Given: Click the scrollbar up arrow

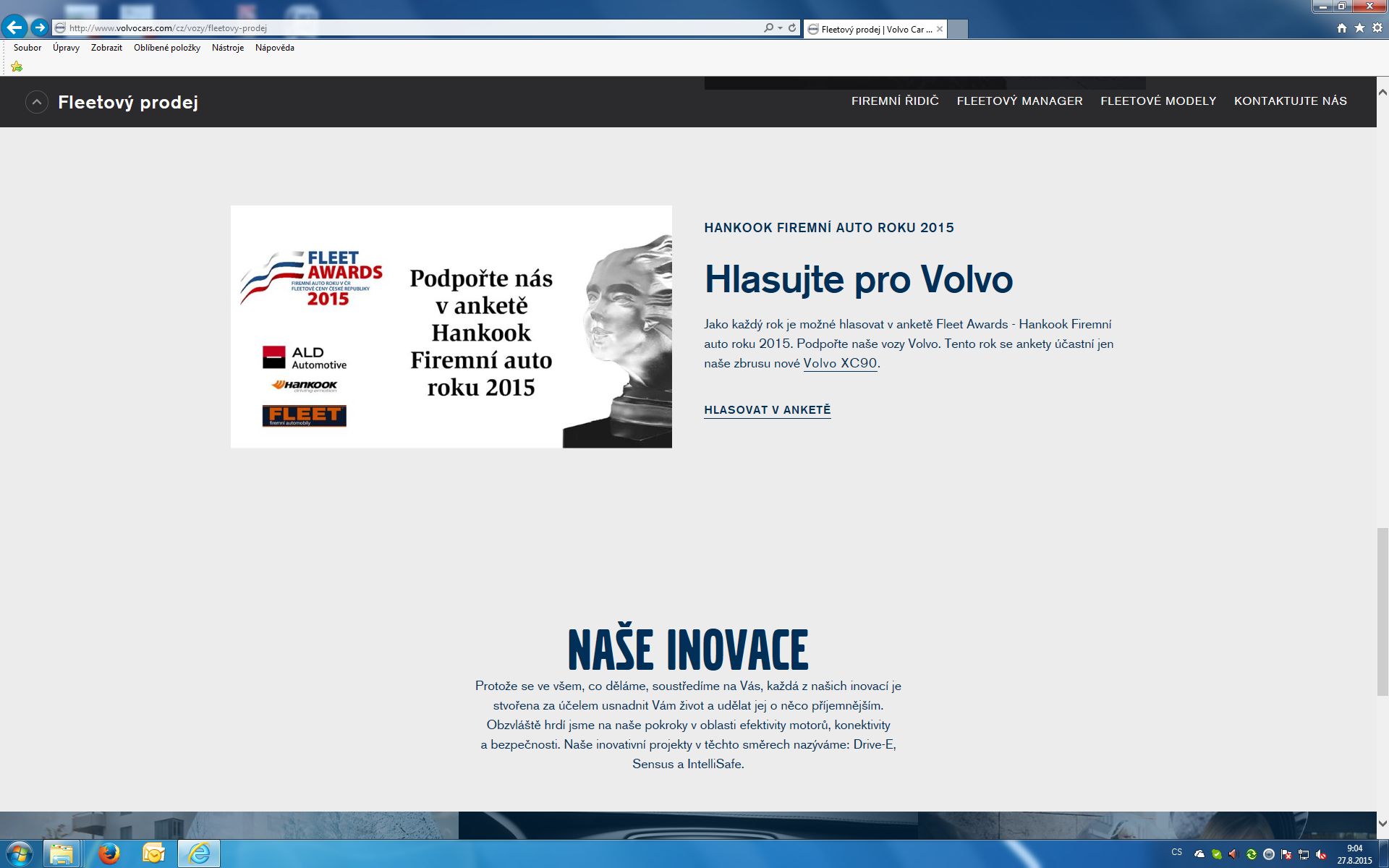Looking at the screenshot, I should 1382,93.
